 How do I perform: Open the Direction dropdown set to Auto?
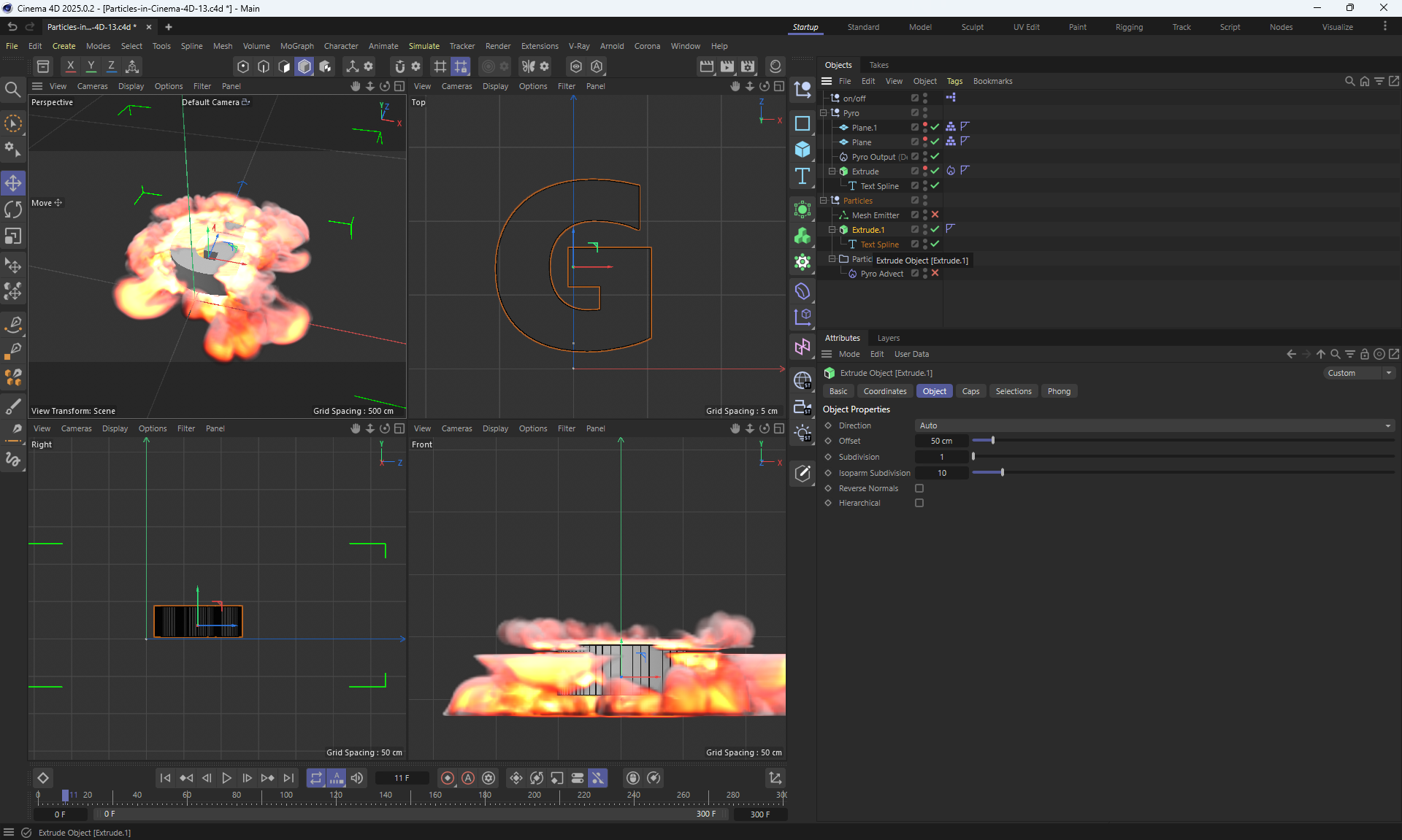pos(1154,425)
